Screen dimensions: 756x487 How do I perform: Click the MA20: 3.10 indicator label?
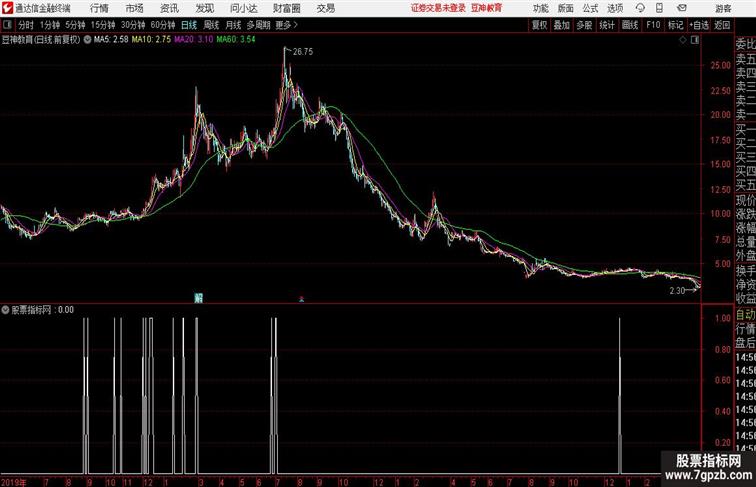click(x=193, y=40)
